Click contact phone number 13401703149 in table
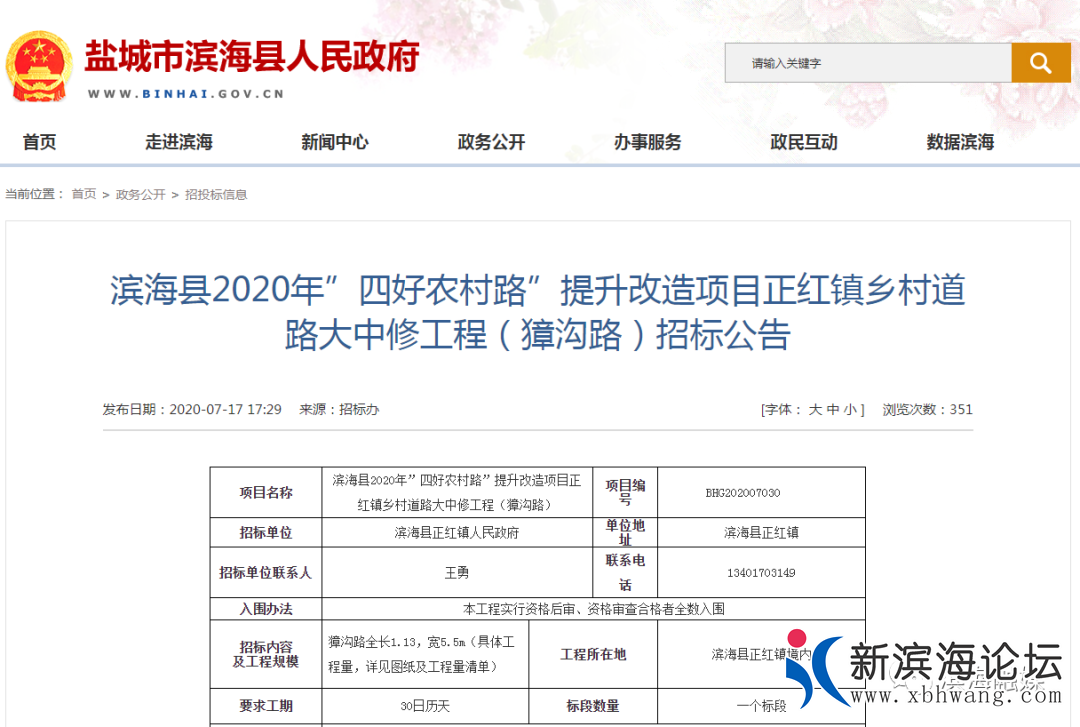The image size is (1080, 727). point(761,572)
